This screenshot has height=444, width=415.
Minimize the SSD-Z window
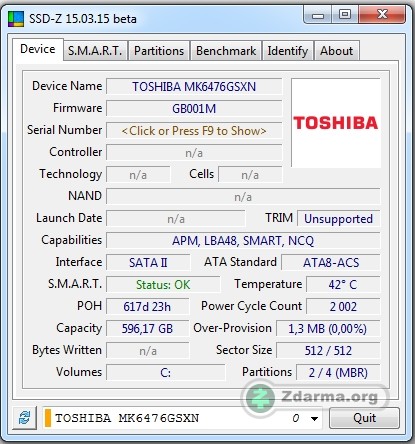(x=318, y=15)
